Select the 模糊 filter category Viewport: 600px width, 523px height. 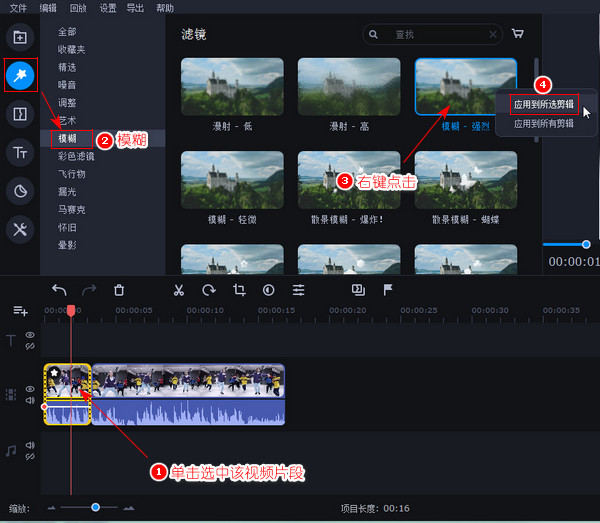coord(67,138)
